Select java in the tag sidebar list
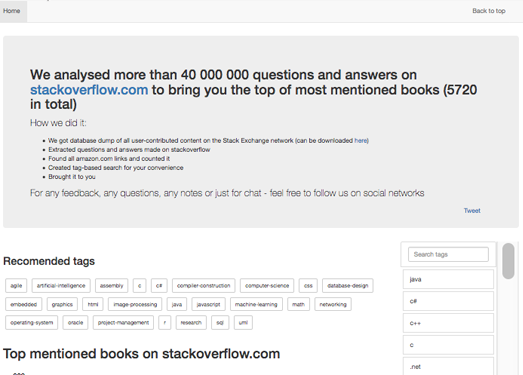 point(448,279)
